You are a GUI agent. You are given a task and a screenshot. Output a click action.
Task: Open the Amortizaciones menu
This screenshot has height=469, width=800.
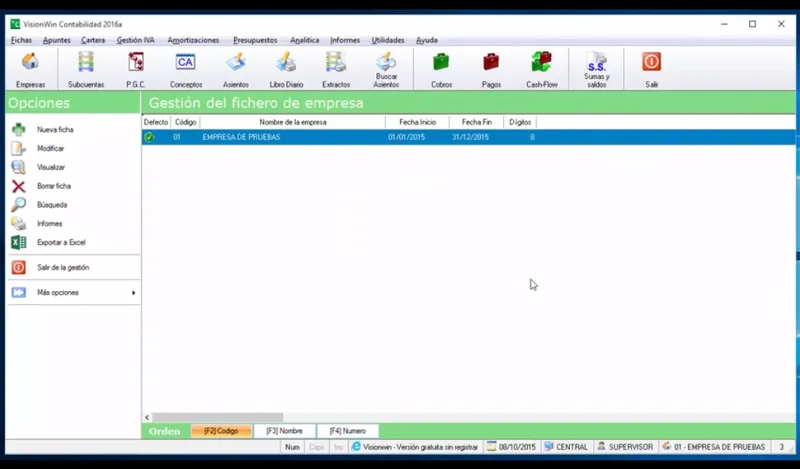pos(193,40)
